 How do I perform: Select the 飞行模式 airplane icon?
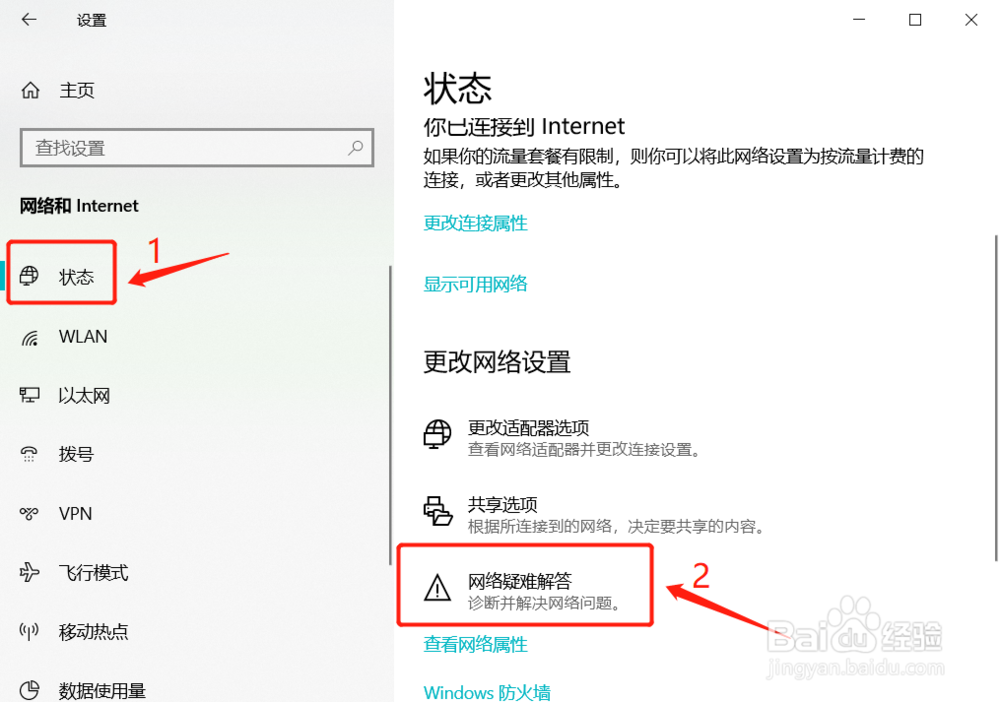coord(29,572)
